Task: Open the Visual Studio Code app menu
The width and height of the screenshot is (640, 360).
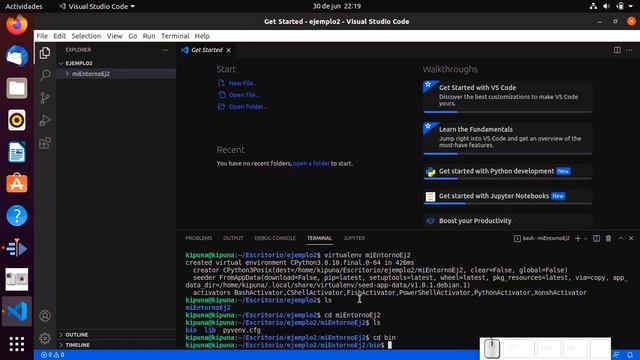Action: click(x=97, y=6)
